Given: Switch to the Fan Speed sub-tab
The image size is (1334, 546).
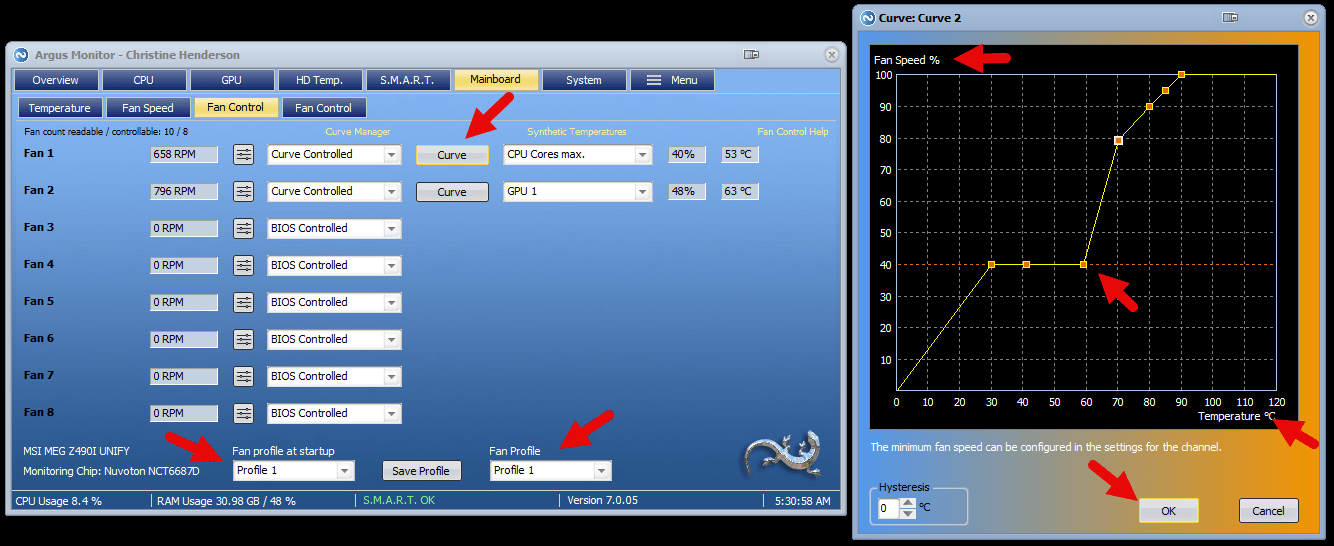Looking at the screenshot, I should [148, 107].
